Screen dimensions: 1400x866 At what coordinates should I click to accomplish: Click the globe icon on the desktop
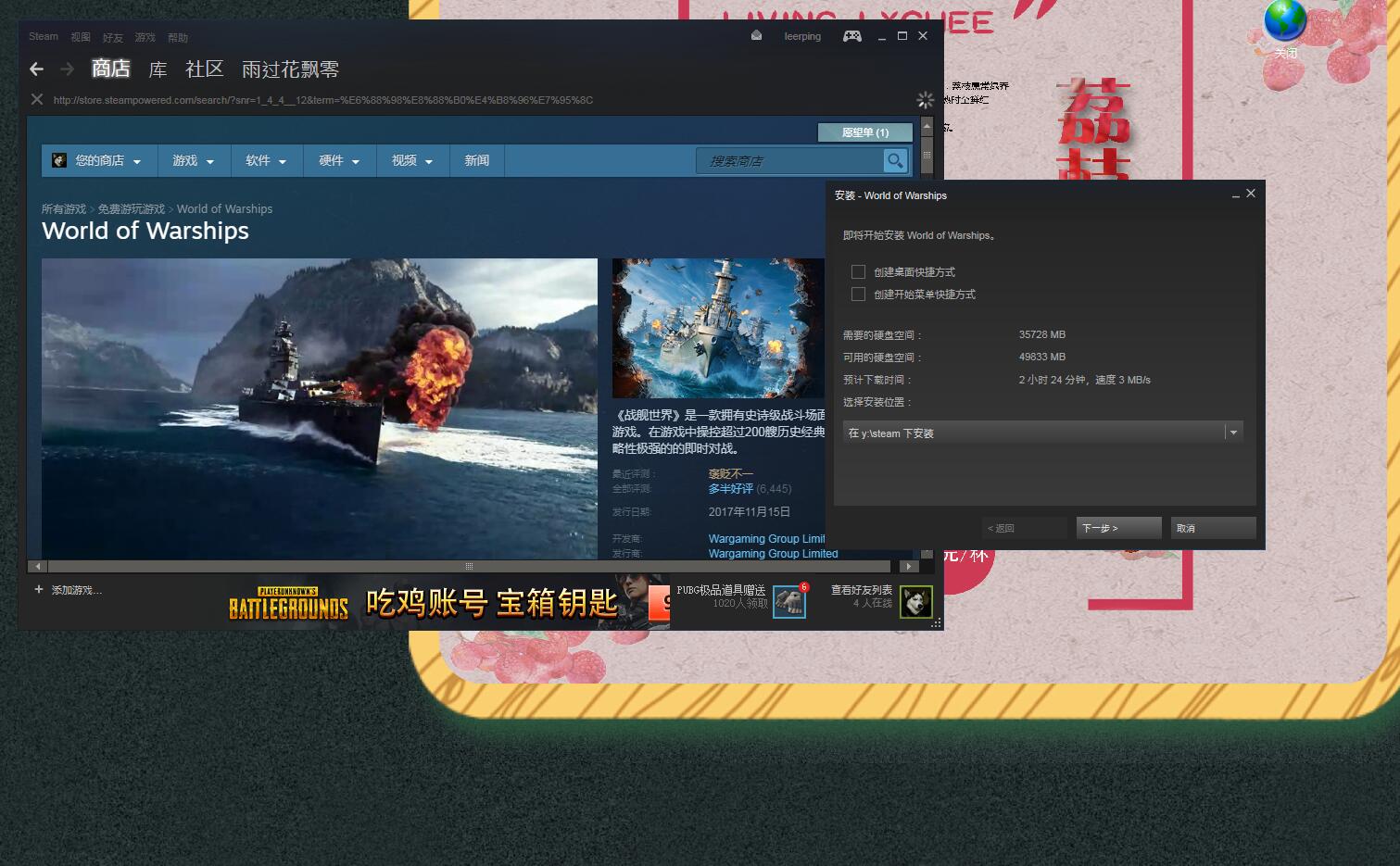pos(1285,20)
